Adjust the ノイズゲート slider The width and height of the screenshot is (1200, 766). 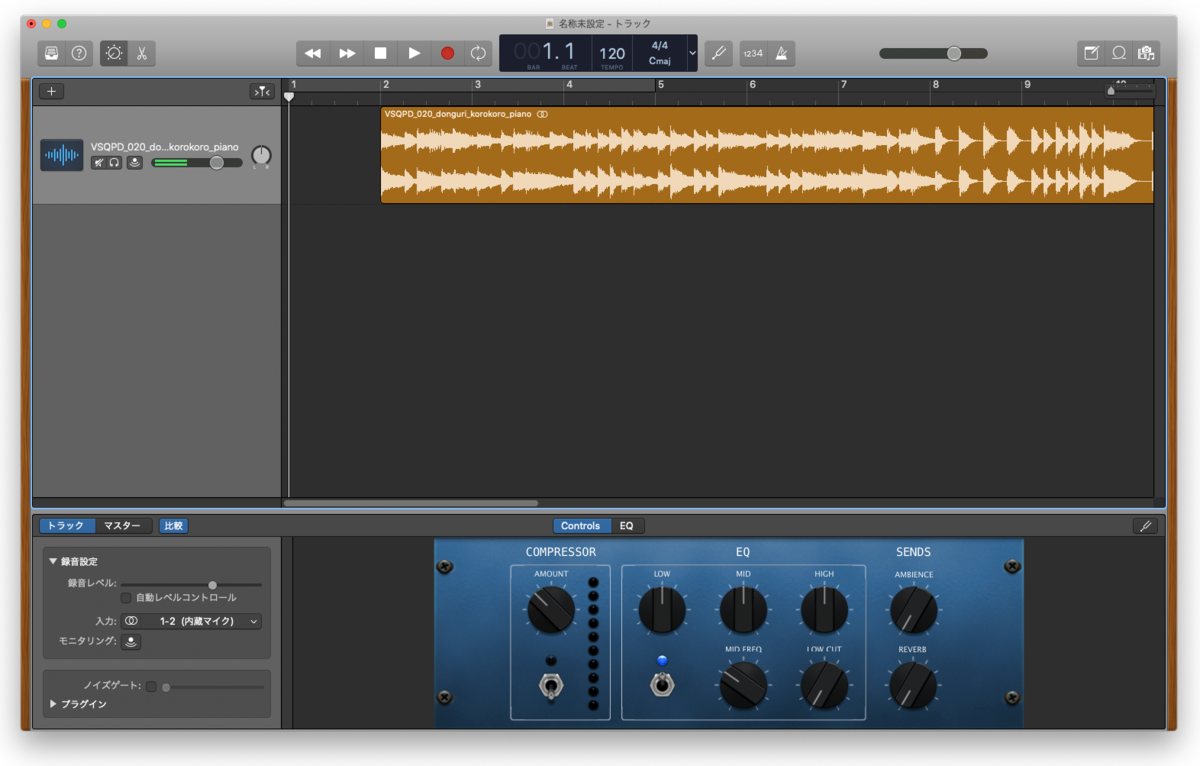click(x=212, y=687)
